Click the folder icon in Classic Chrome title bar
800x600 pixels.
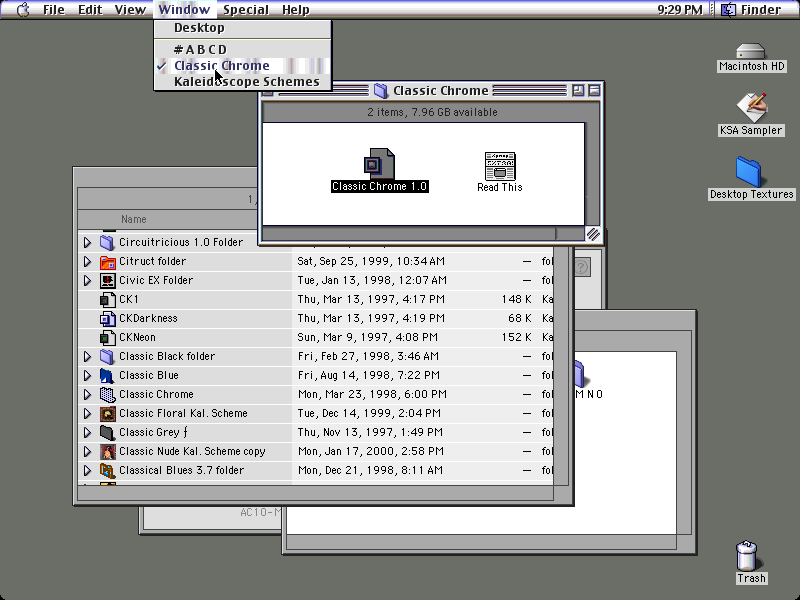click(x=381, y=91)
